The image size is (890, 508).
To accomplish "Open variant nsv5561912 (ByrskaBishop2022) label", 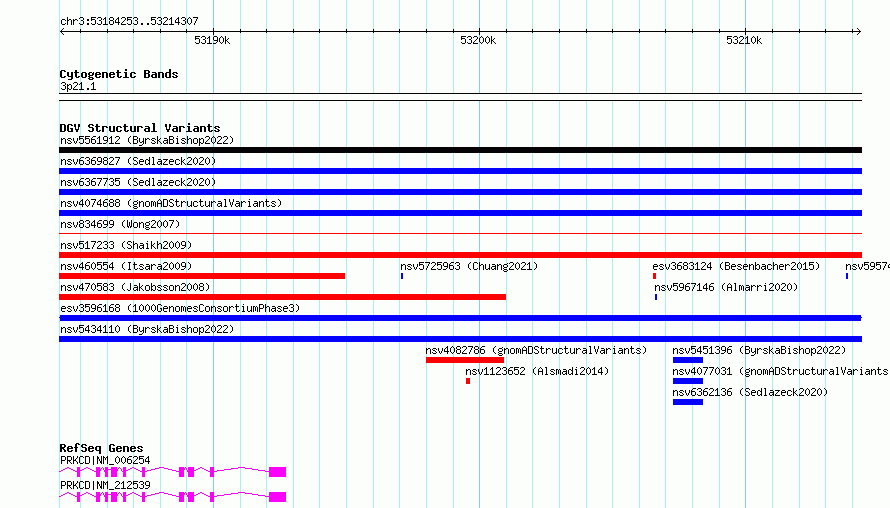I will 147,140.
